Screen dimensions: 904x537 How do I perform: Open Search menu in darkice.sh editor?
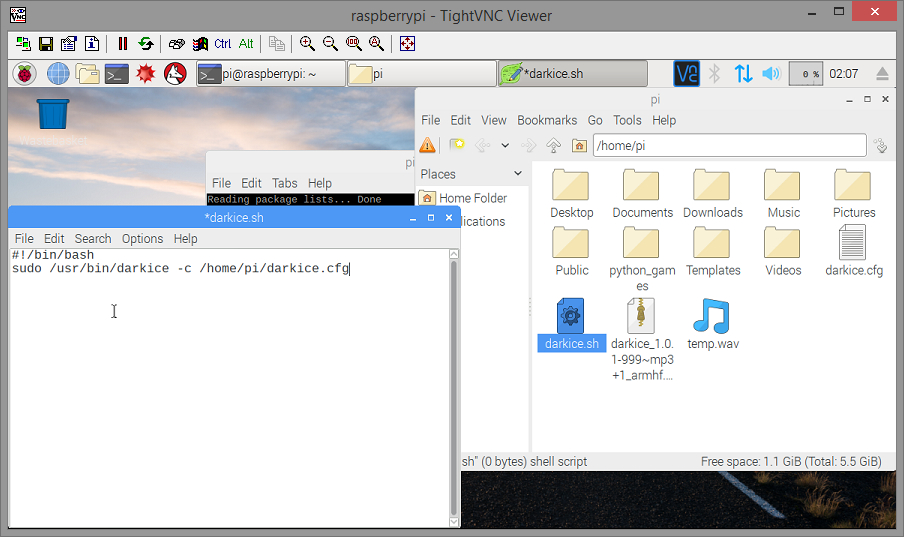pyautogui.click(x=93, y=239)
